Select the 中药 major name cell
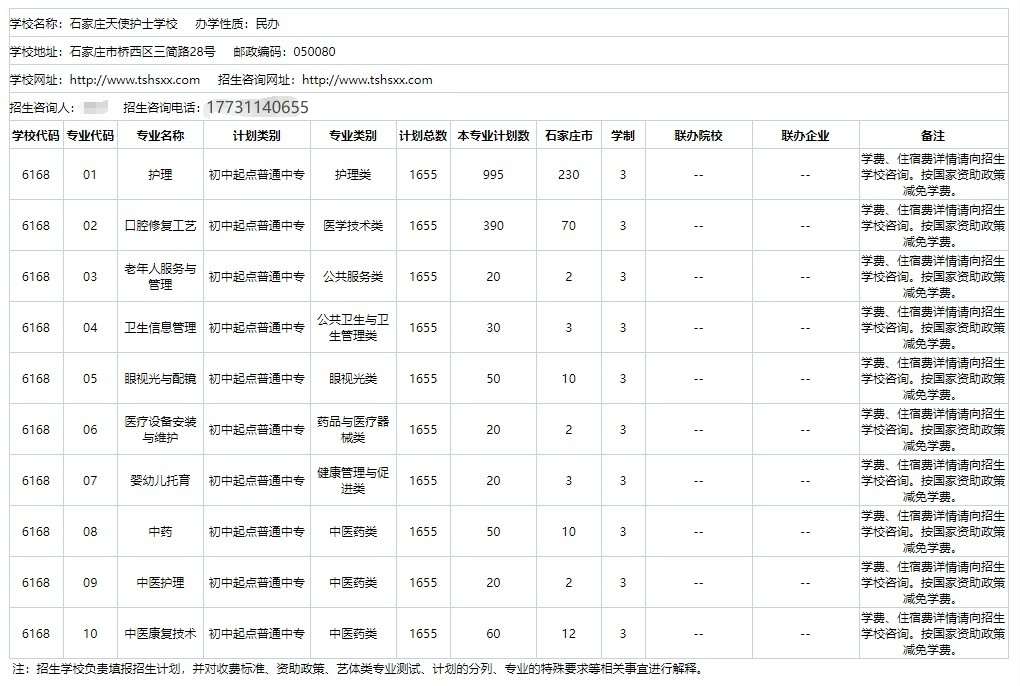Viewport: 1020px width, 686px height. coord(160,531)
